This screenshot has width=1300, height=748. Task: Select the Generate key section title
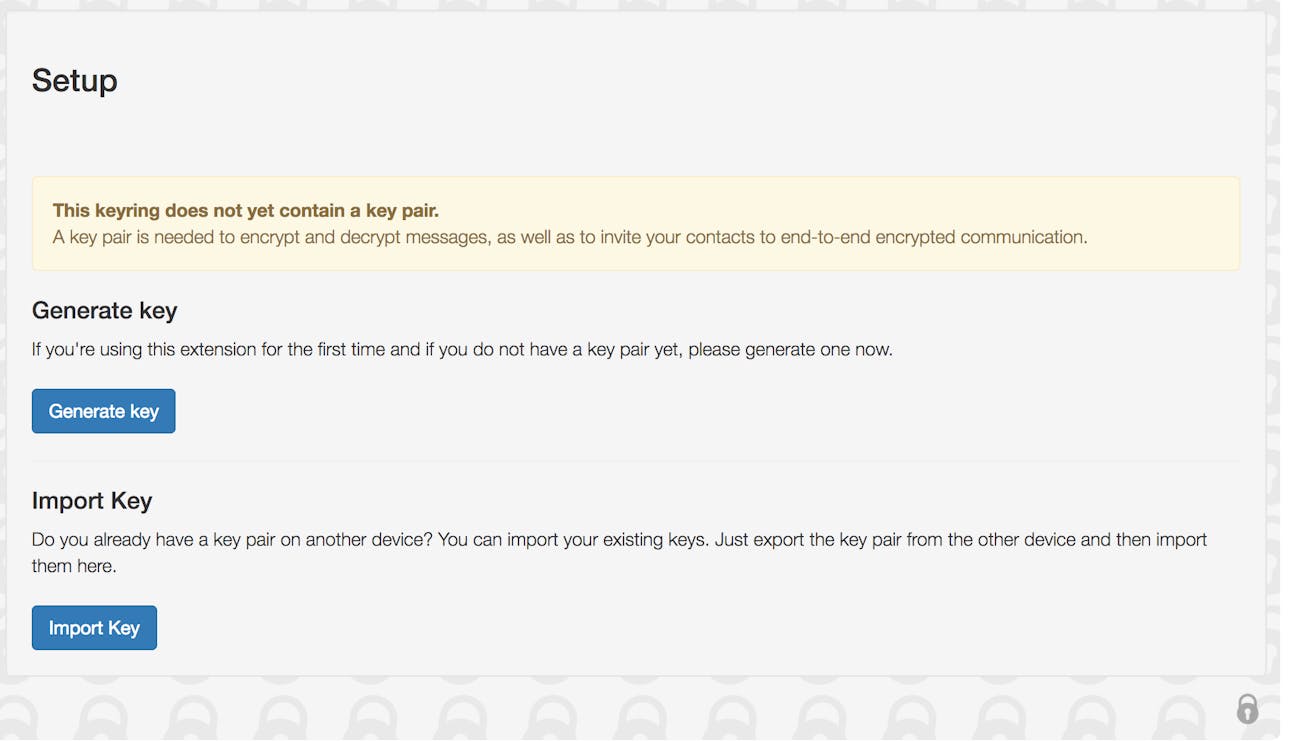point(104,310)
